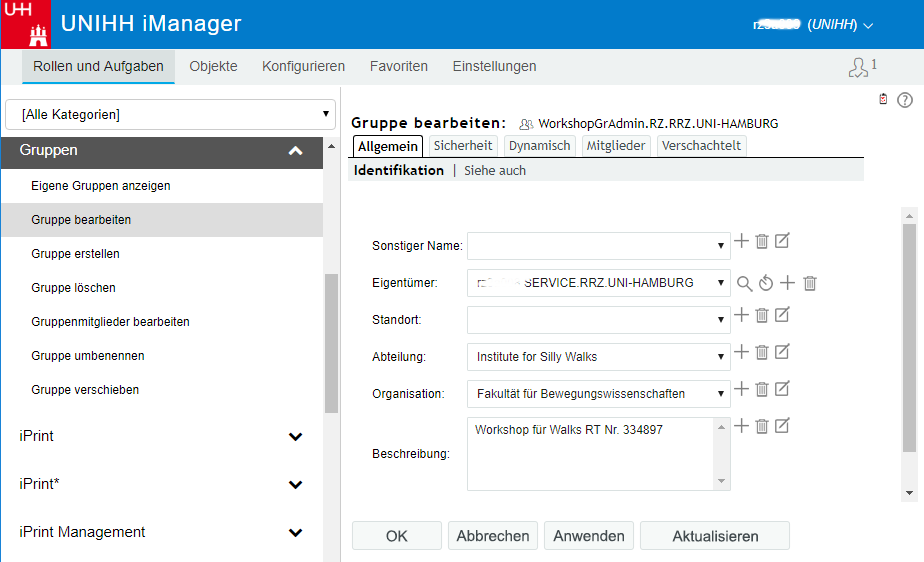Open the user account menu (UNIHH)
Screen dimensions: 924x562
[x=813, y=25]
